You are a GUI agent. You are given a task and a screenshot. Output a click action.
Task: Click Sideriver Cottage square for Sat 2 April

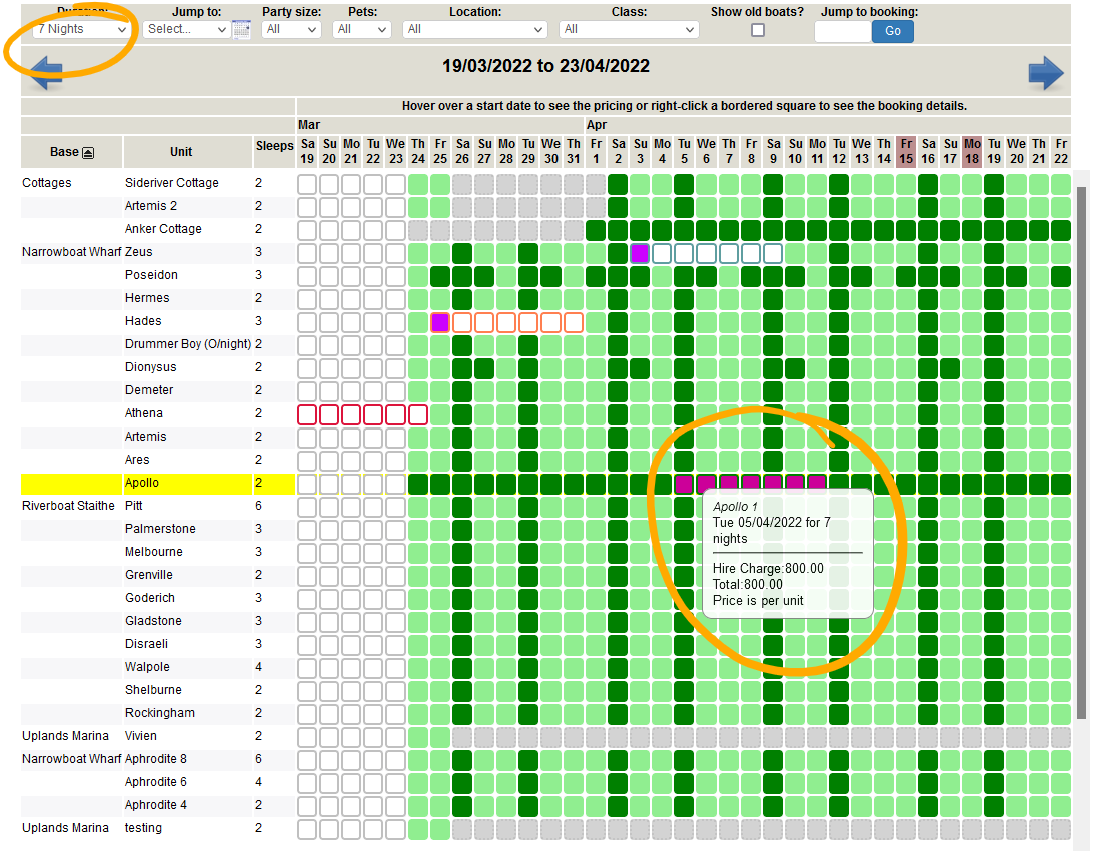coord(618,184)
